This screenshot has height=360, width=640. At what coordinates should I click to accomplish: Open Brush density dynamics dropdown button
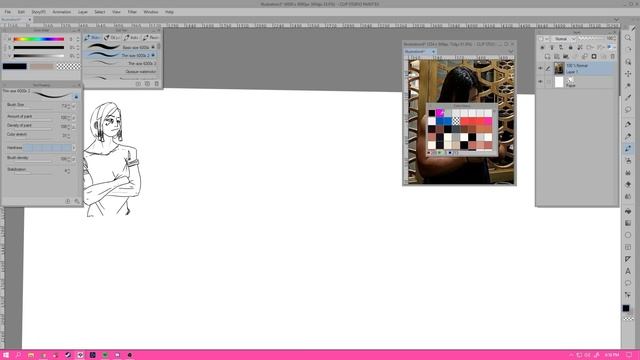click(74, 159)
